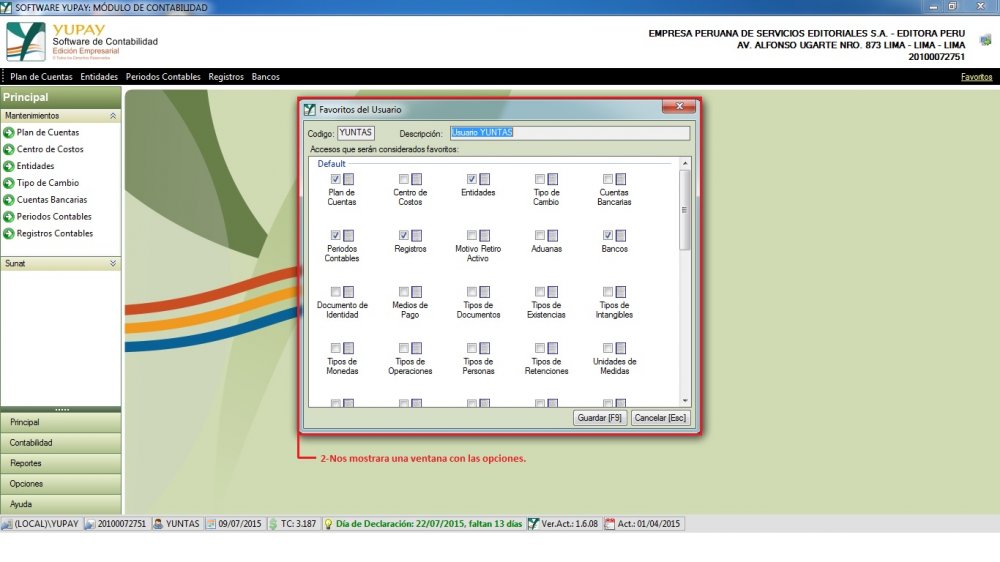This screenshot has height=562, width=1000.
Task: Click the server icon beside (LOCAL)\YUPAY in status bar
Action: (7, 524)
